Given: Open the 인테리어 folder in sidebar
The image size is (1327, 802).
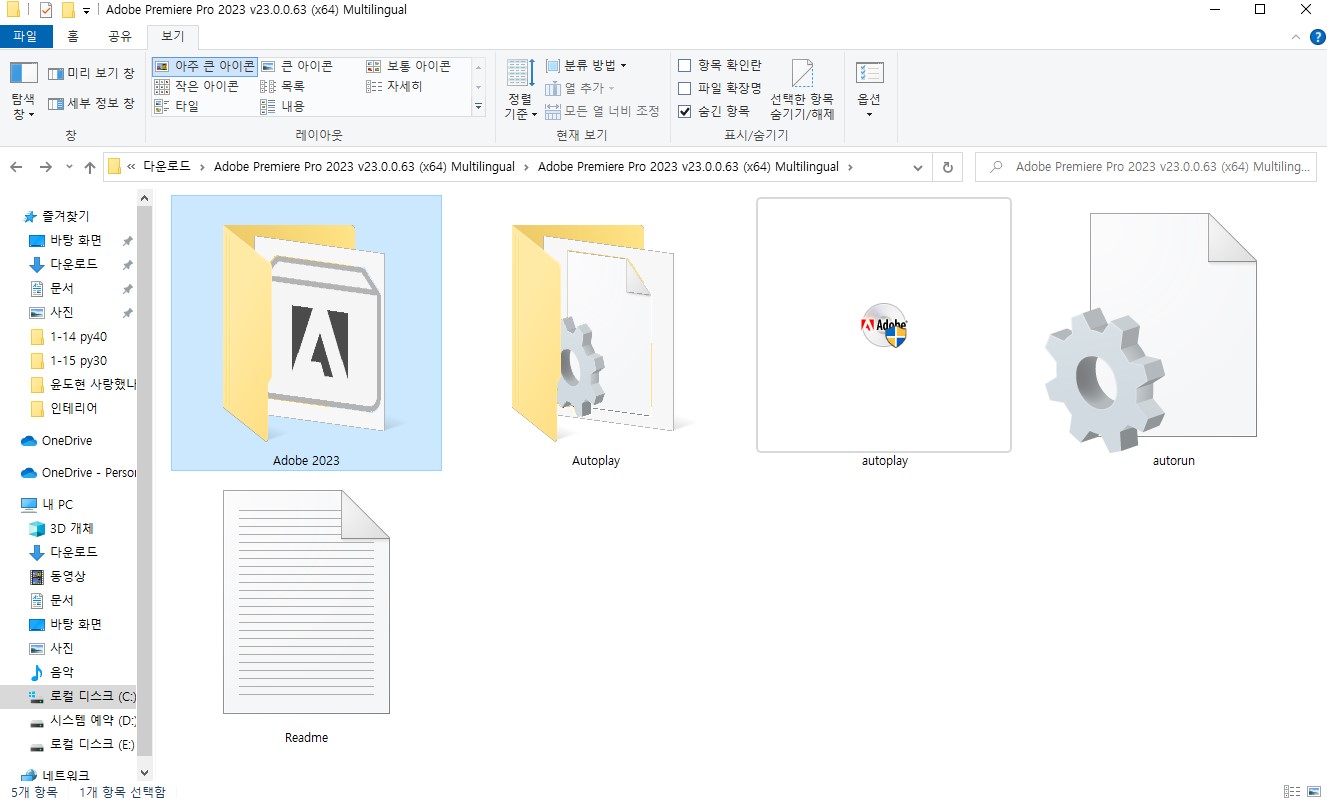Looking at the screenshot, I should coord(74,408).
